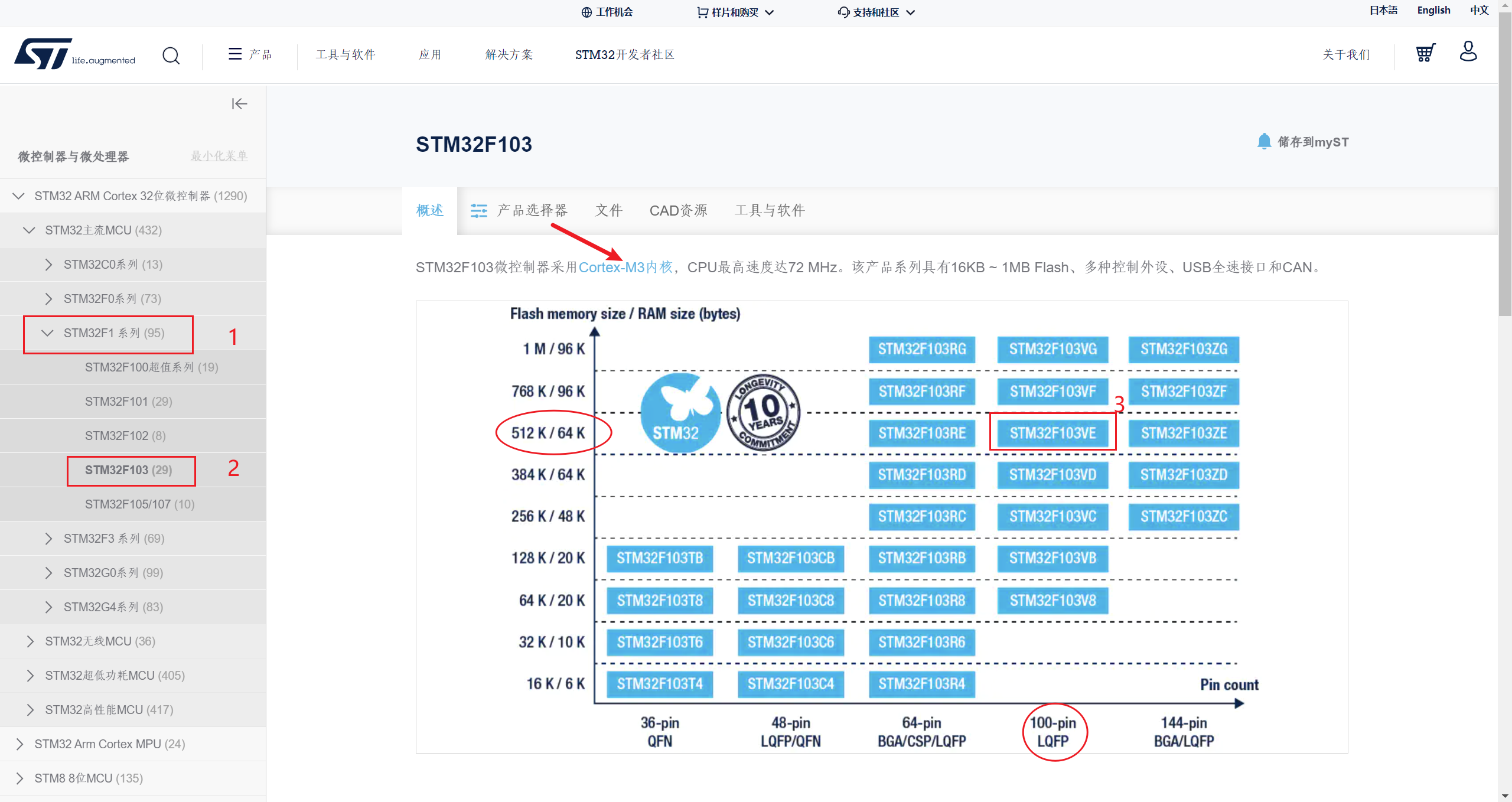1512x802 pixels.
Task: Click the Cortex-M3内核 link
Action: coord(625,268)
